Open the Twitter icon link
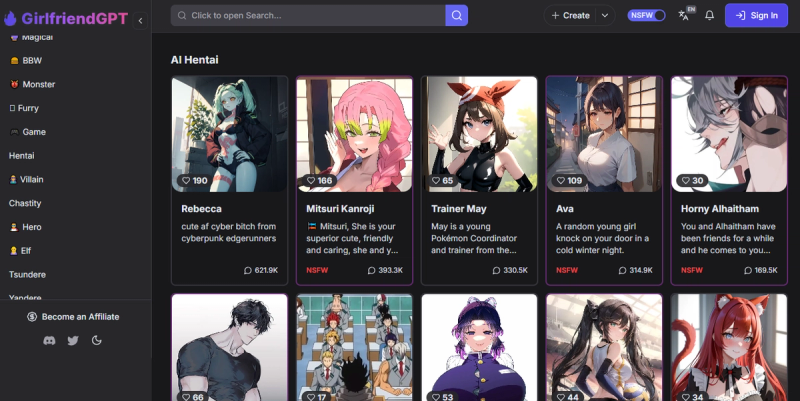The image size is (800, 401). pyautogui.click(x=73, y=340)
